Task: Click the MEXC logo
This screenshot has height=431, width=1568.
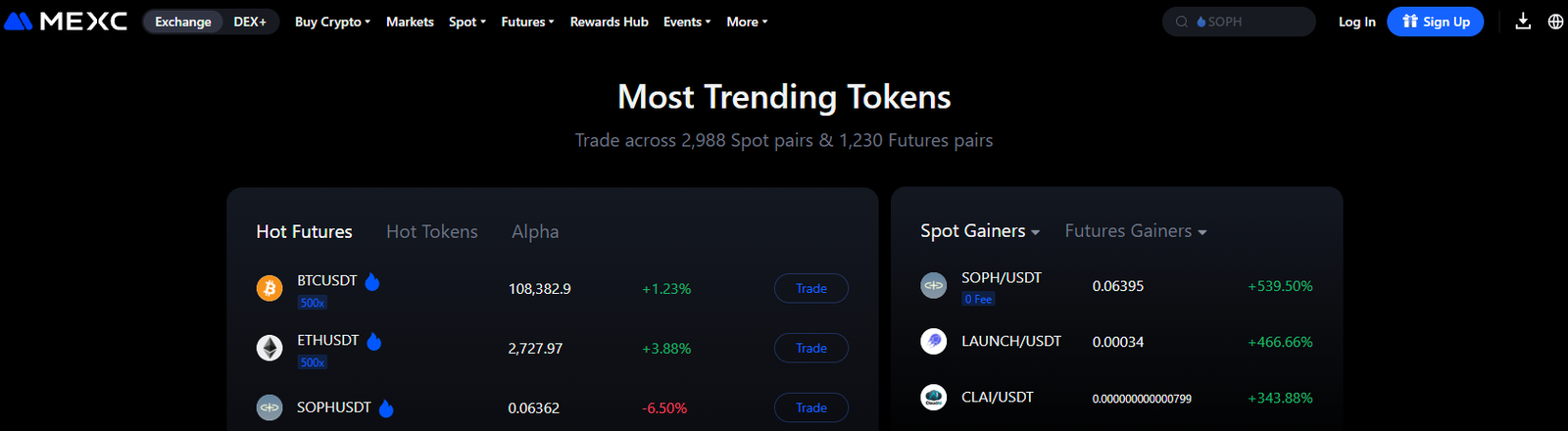Action: click(x=66, y=22)
